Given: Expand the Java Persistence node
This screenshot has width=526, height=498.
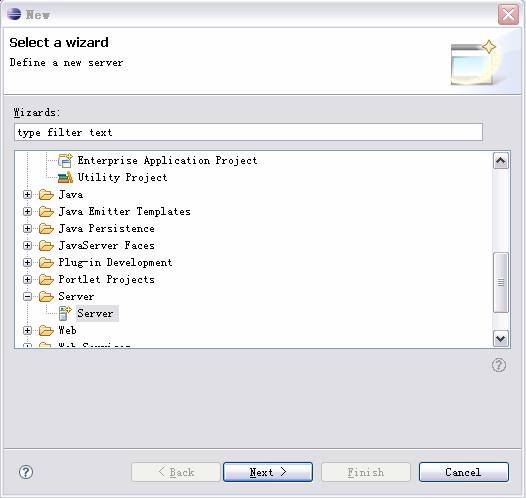Looking at the screenshot, I should click(28, 229).
